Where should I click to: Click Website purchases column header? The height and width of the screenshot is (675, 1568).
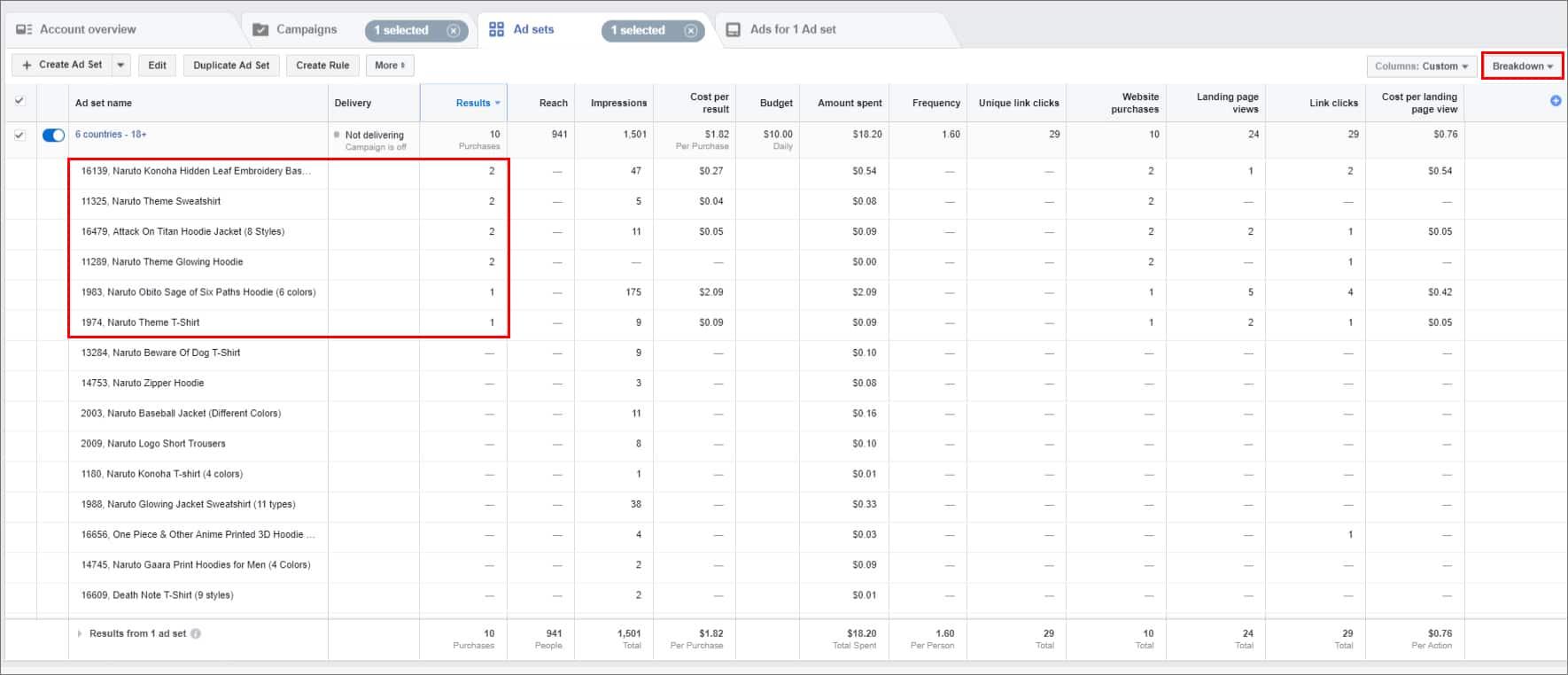click(1116, 103)
